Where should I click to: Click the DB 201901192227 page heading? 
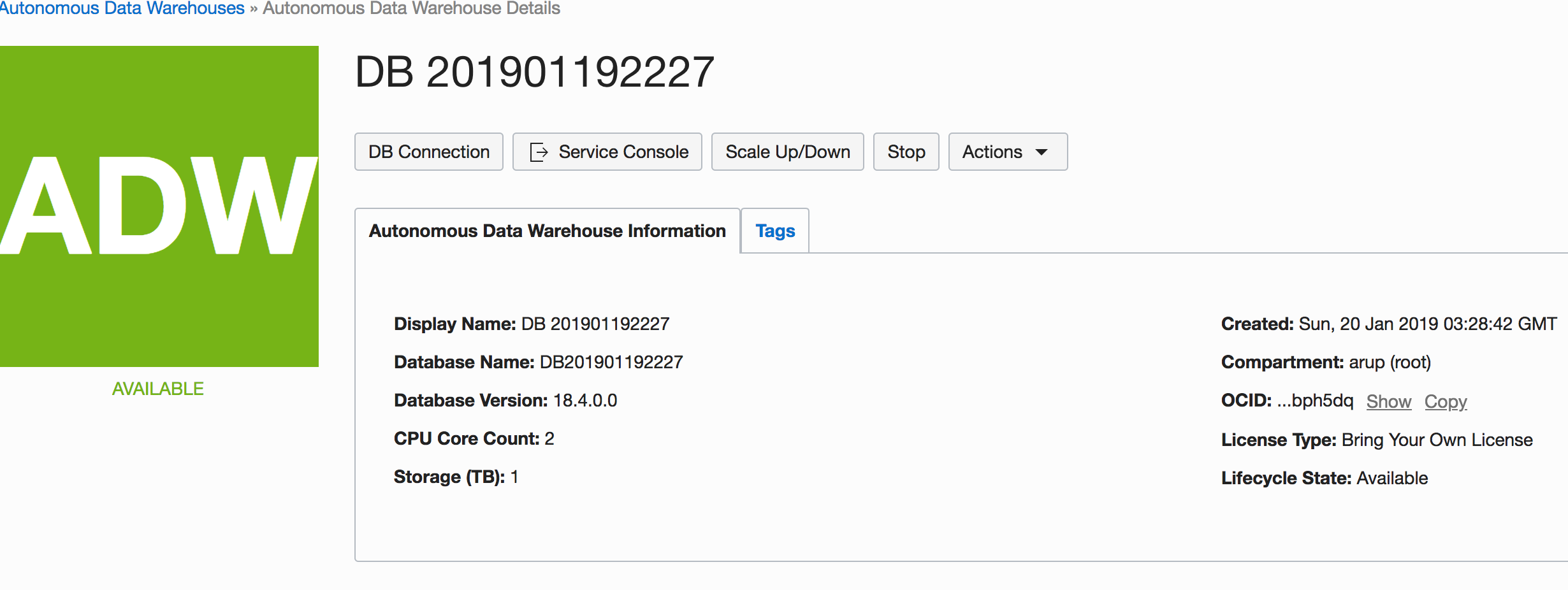(534, 72)
